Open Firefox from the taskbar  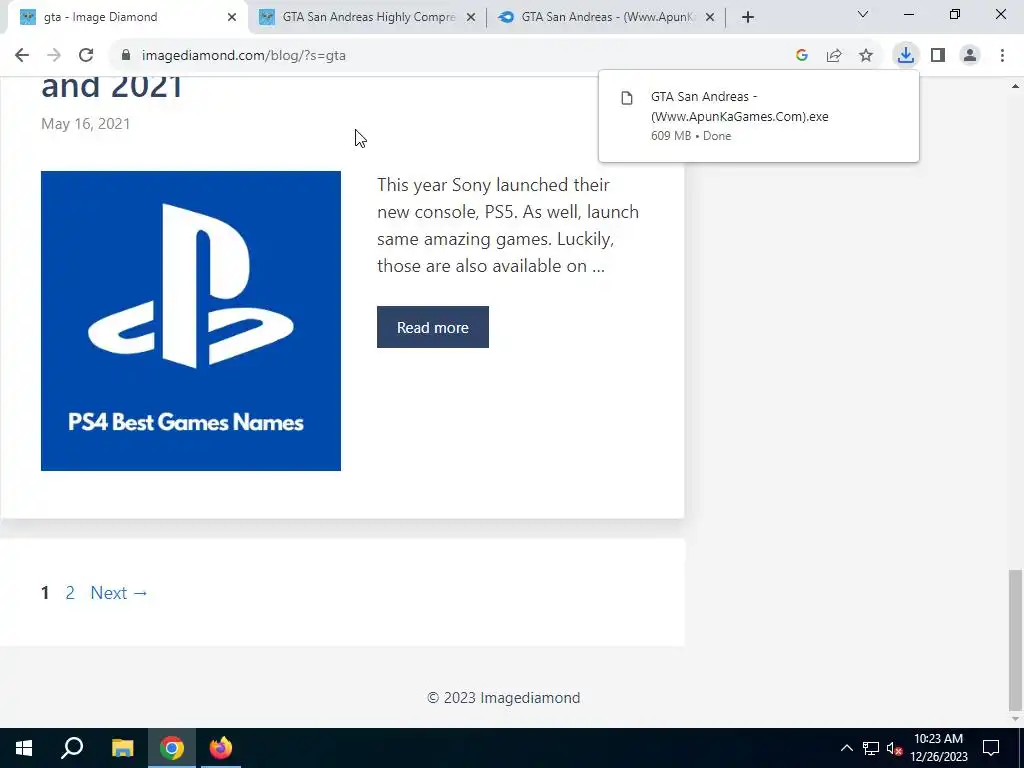click(x=221, y=748)
